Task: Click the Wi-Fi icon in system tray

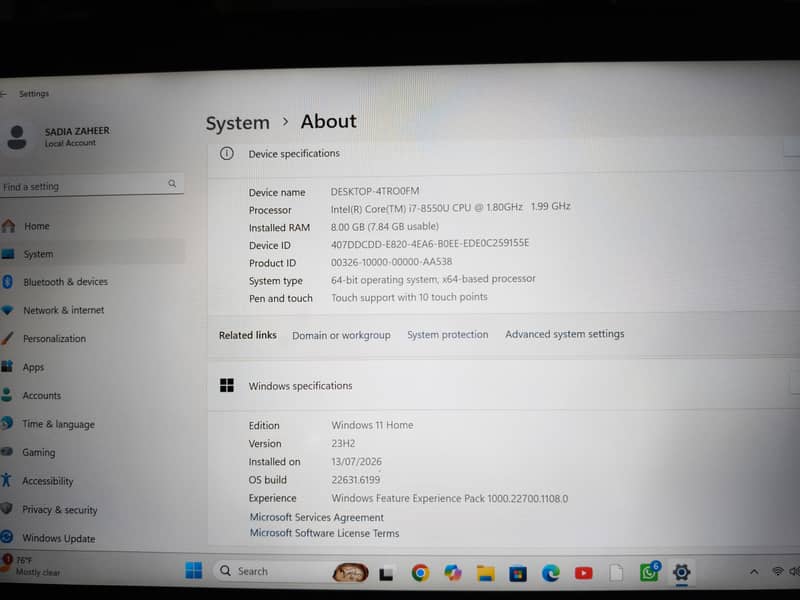Action: point(778,571)
